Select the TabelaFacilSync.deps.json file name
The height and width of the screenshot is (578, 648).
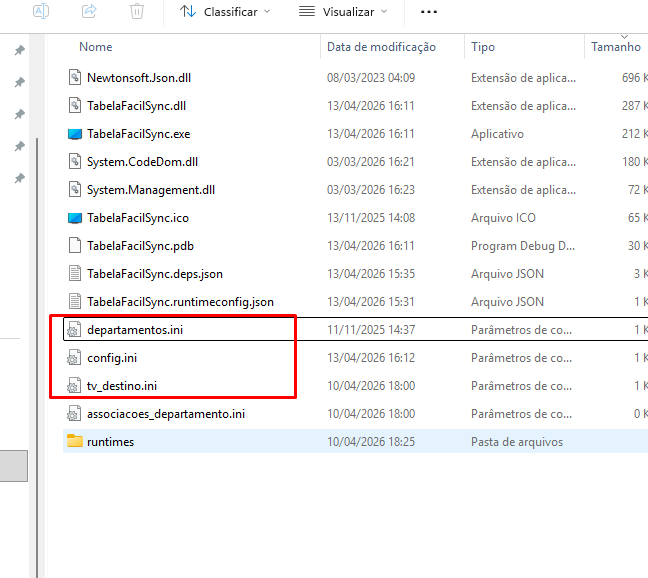(155, 274)
